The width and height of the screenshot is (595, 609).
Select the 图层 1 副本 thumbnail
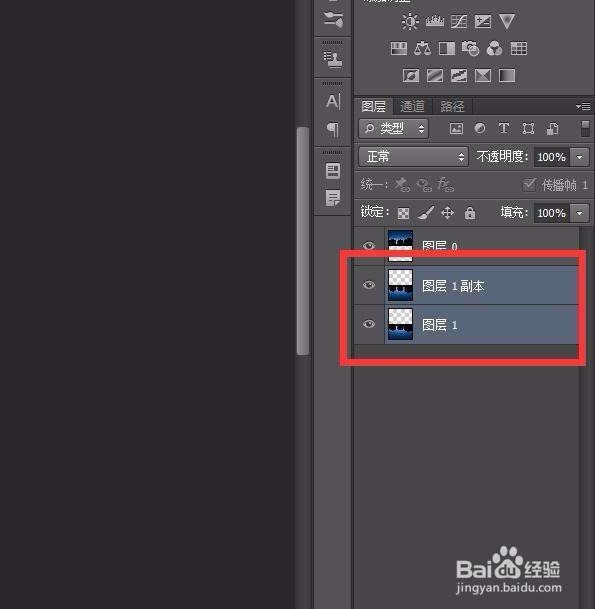(x=400, y=285)
